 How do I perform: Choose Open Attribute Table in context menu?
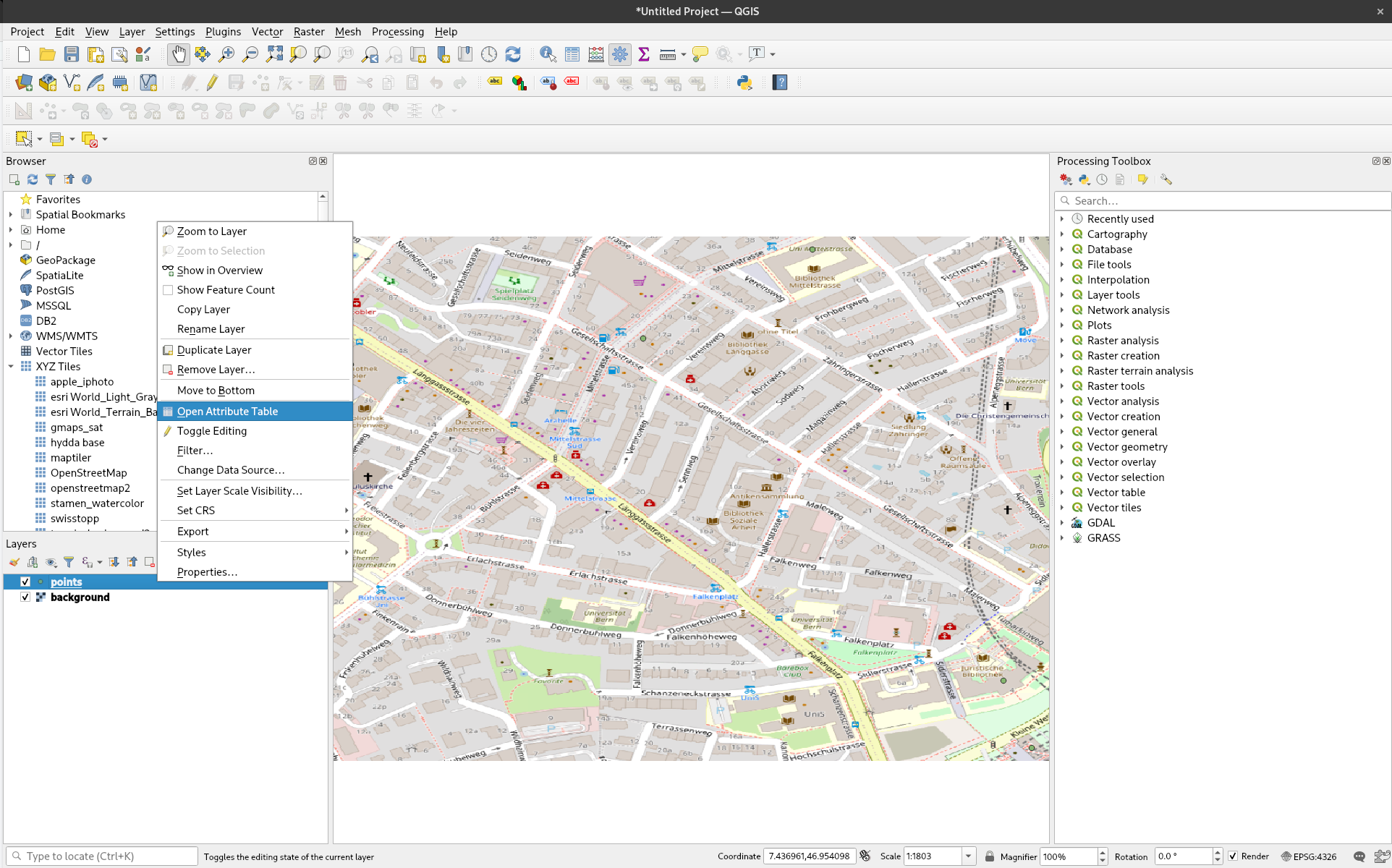(227, 411)
